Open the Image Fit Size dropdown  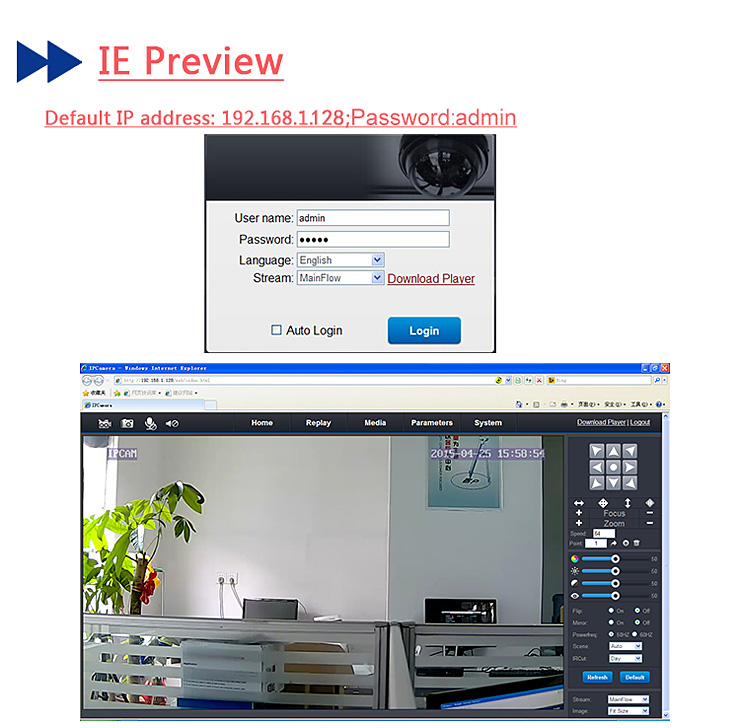coord(628,711)
